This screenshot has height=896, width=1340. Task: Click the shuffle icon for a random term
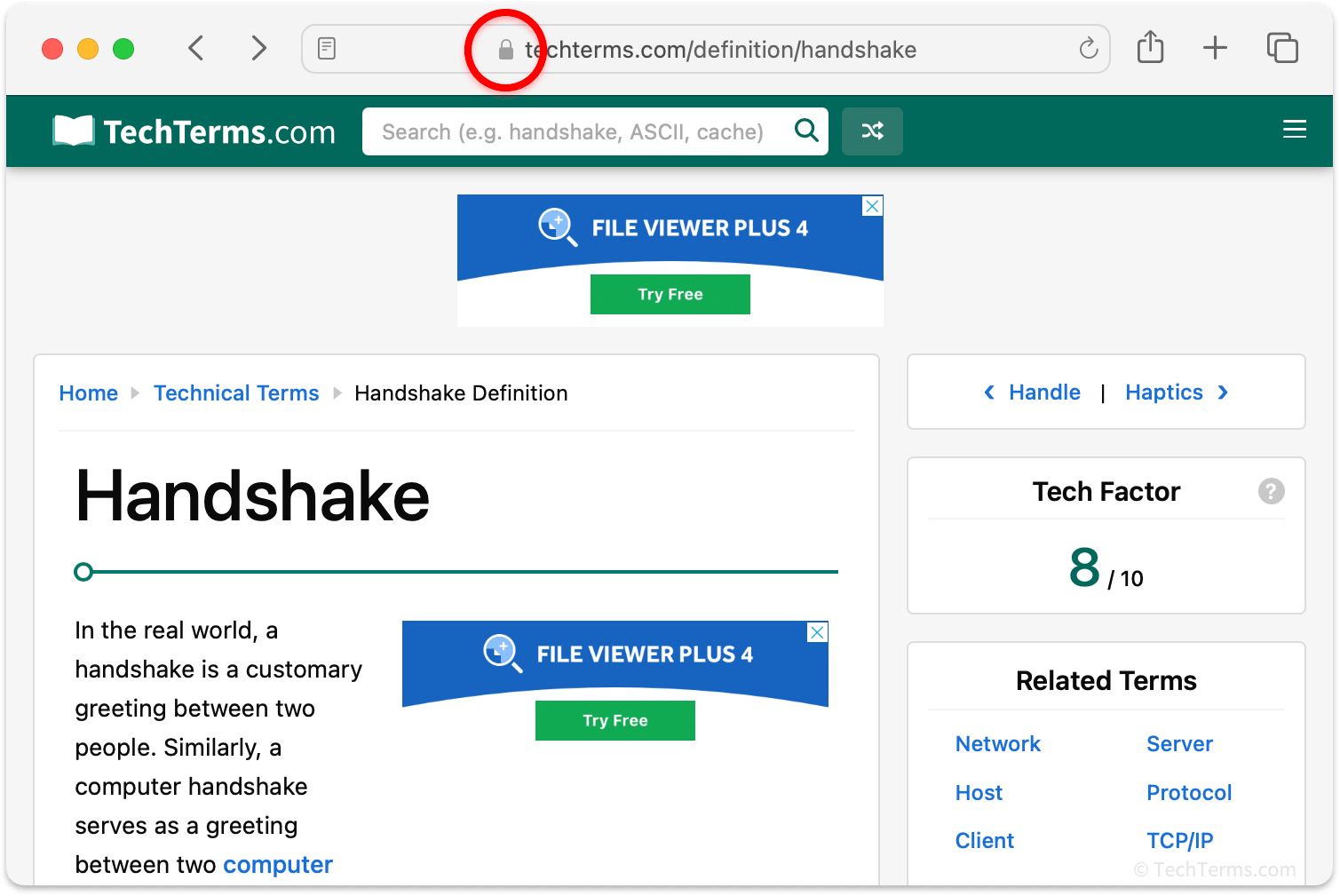point(872,131)
